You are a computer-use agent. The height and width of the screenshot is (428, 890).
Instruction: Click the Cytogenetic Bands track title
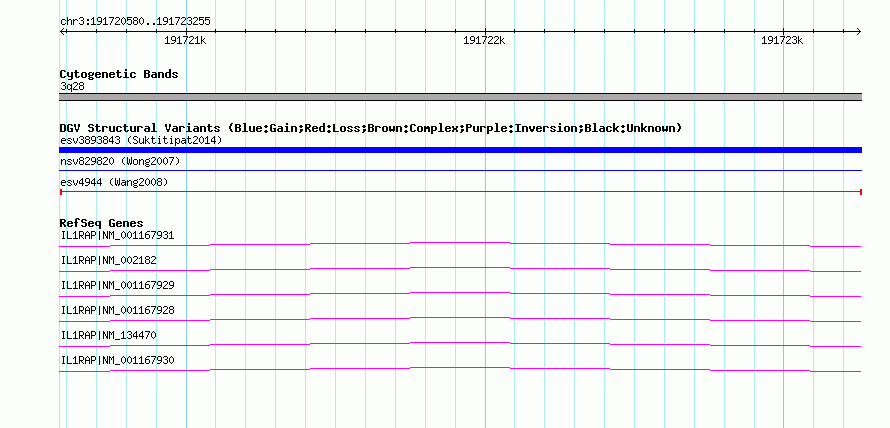119,74
